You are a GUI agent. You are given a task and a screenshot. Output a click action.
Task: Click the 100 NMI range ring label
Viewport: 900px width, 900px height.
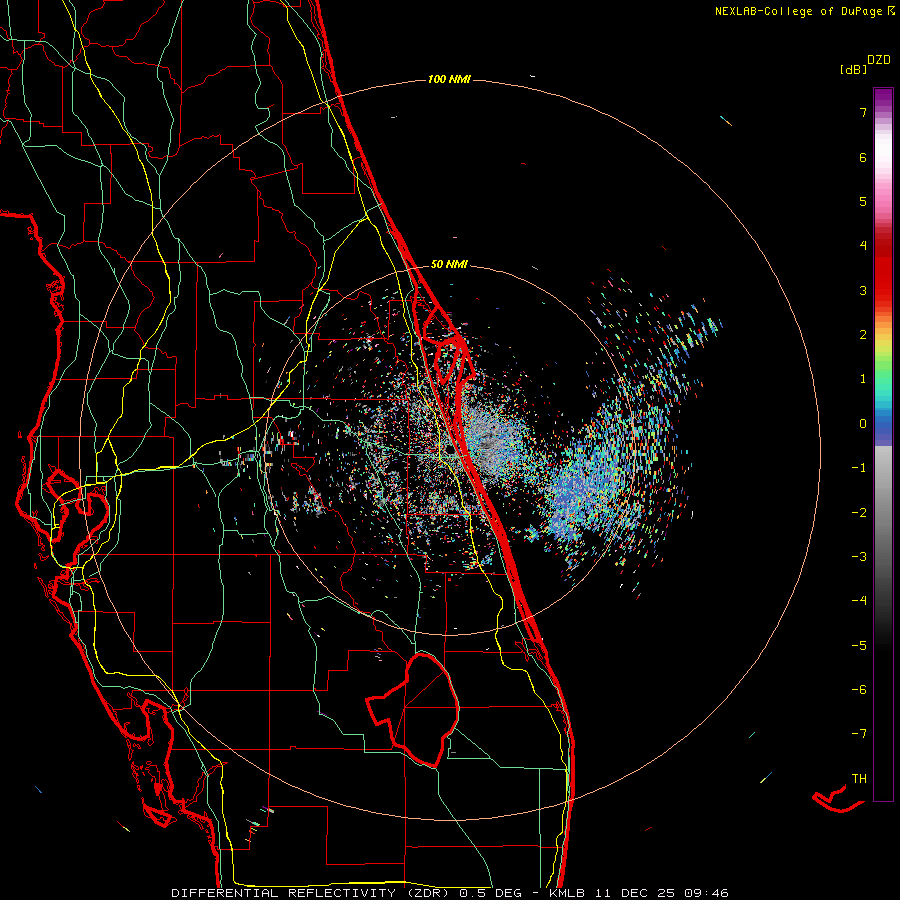click(449, 79)
